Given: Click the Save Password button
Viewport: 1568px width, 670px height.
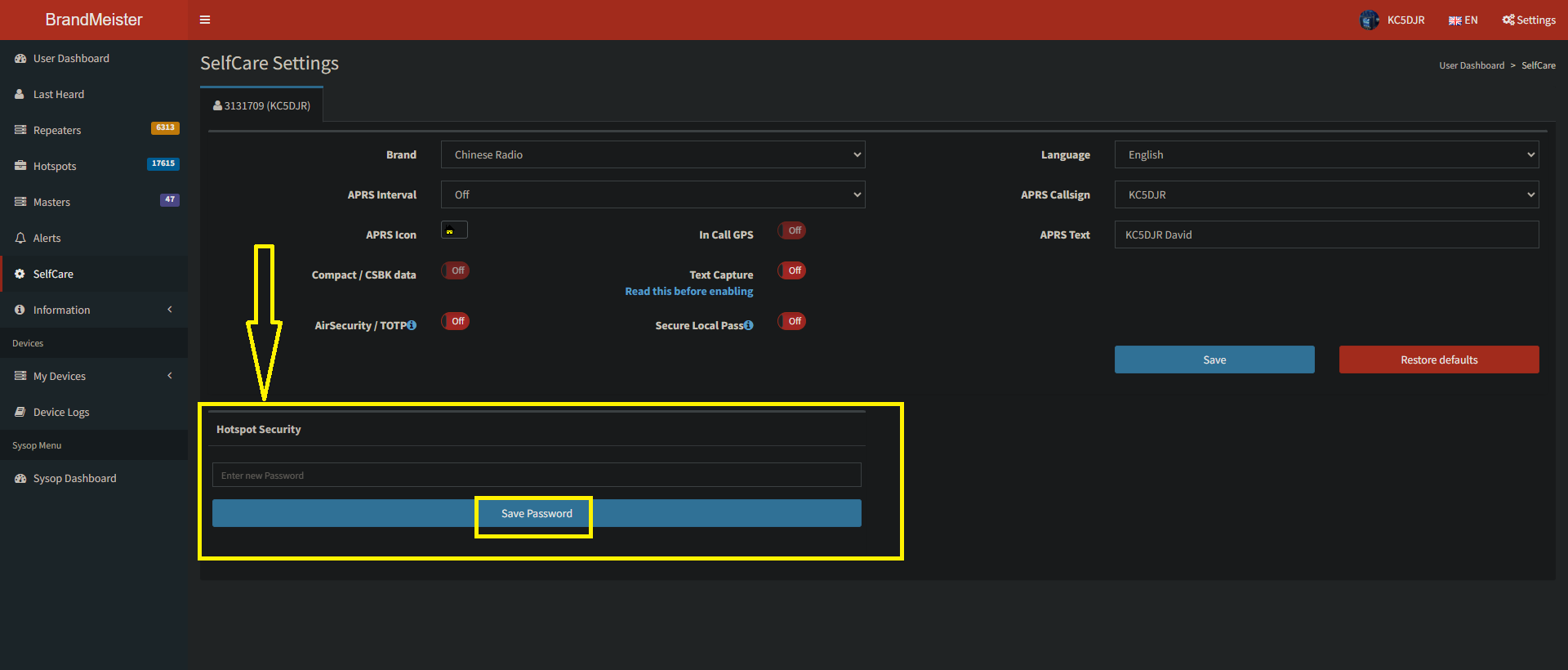Looking at the screenshot, I should pyautogui.click(x=537, y=513).
